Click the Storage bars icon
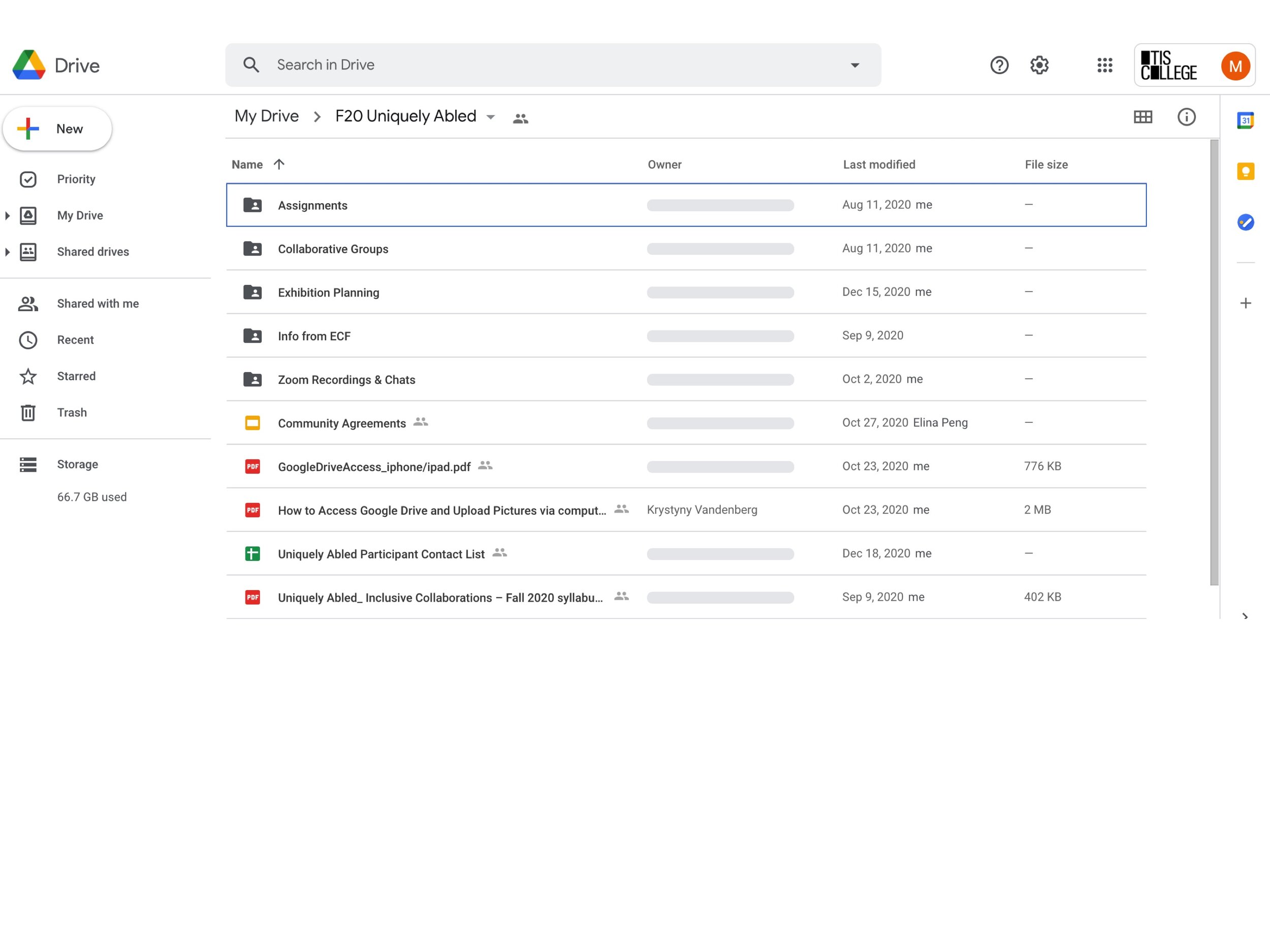Viewport: 1270px width, 952px height. point(28,464)
